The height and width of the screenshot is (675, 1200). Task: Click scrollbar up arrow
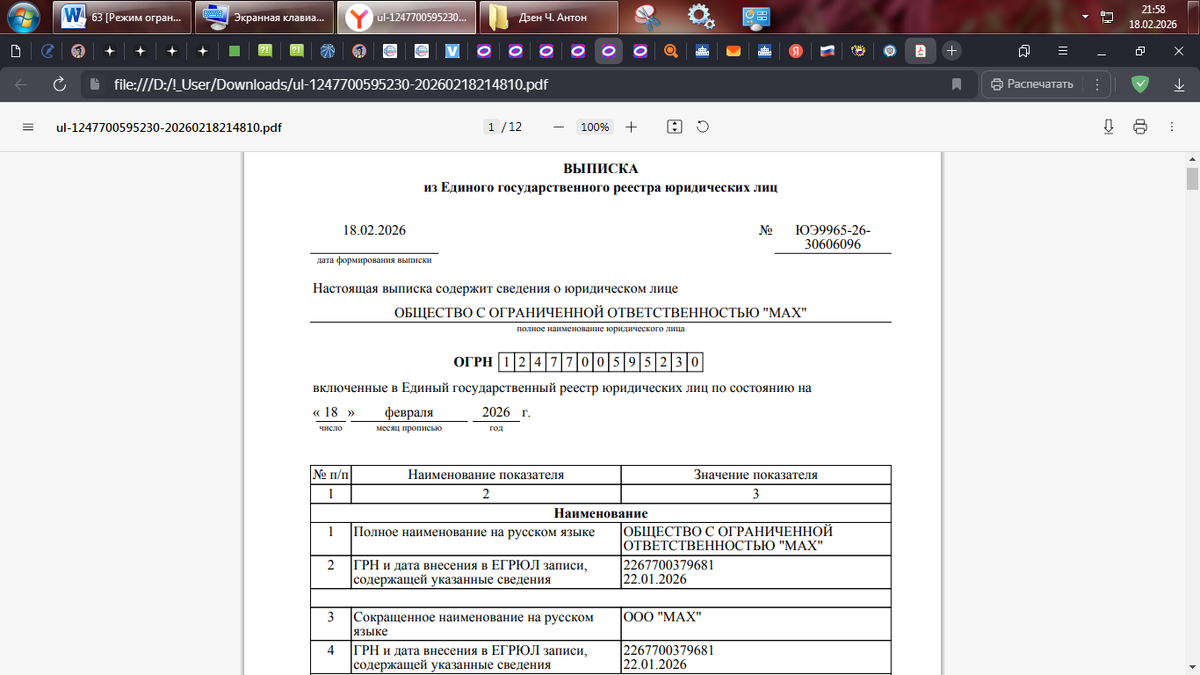point(1192,159)
